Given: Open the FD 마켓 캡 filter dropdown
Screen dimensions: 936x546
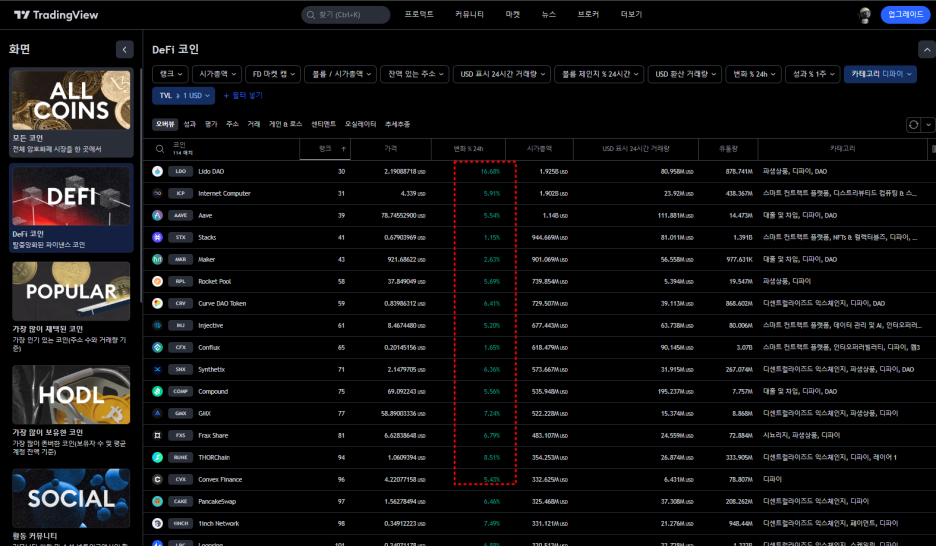Looking at the screenshot, I should (x=273, y=74).
